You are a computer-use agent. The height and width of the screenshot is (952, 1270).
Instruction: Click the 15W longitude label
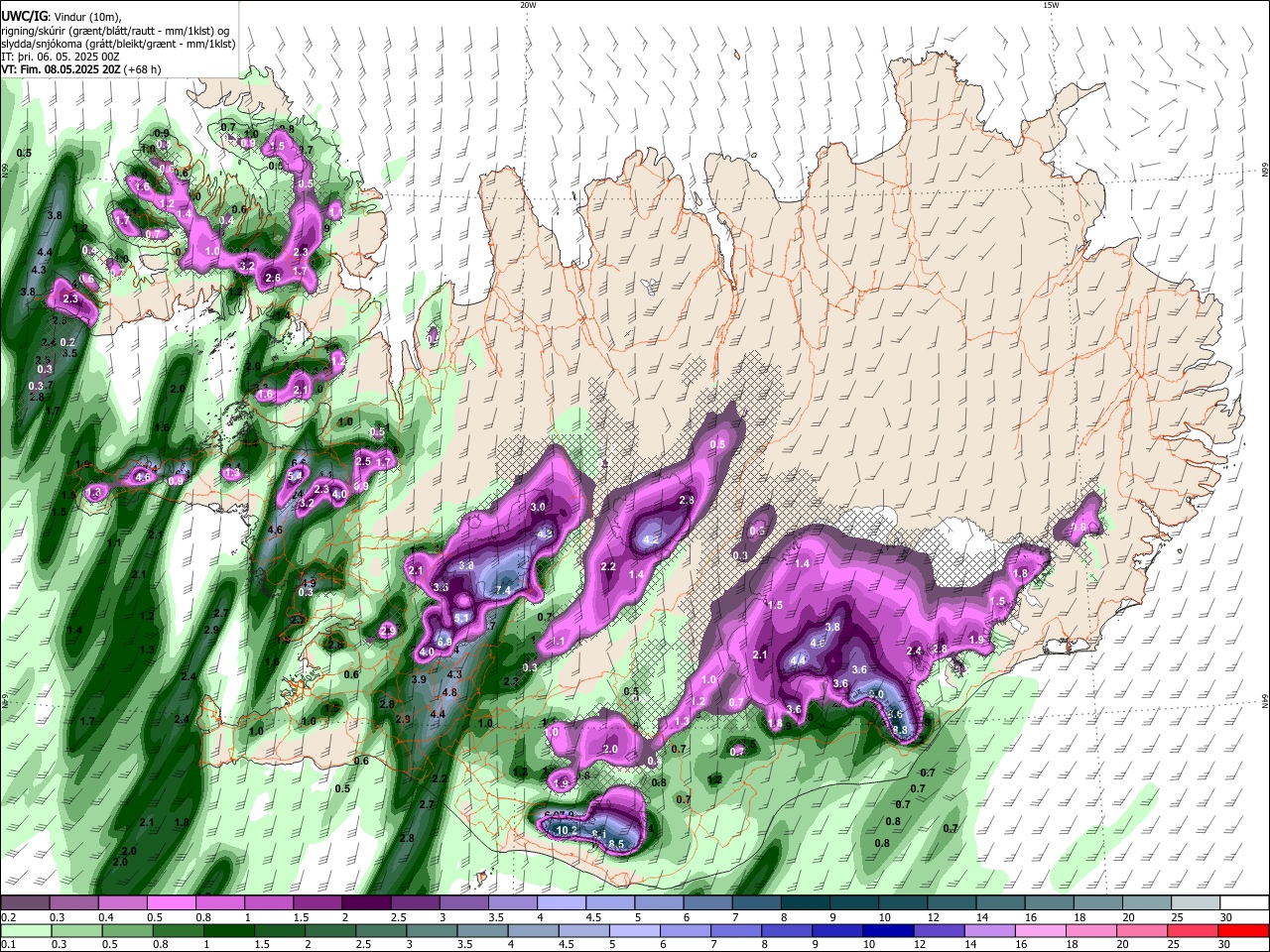point(1051,5)
